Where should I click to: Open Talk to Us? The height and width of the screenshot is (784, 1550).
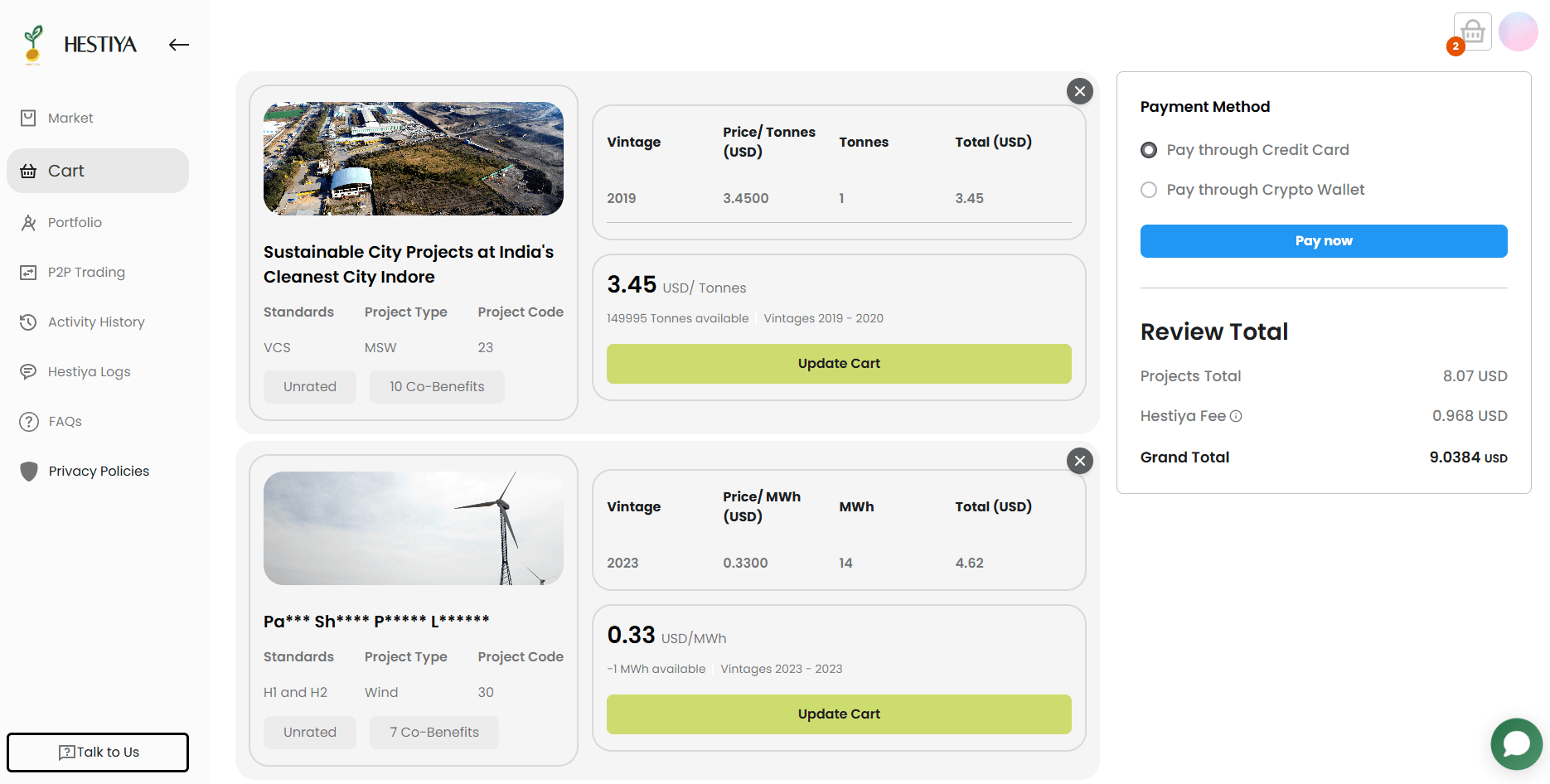(x=97, y=752)
